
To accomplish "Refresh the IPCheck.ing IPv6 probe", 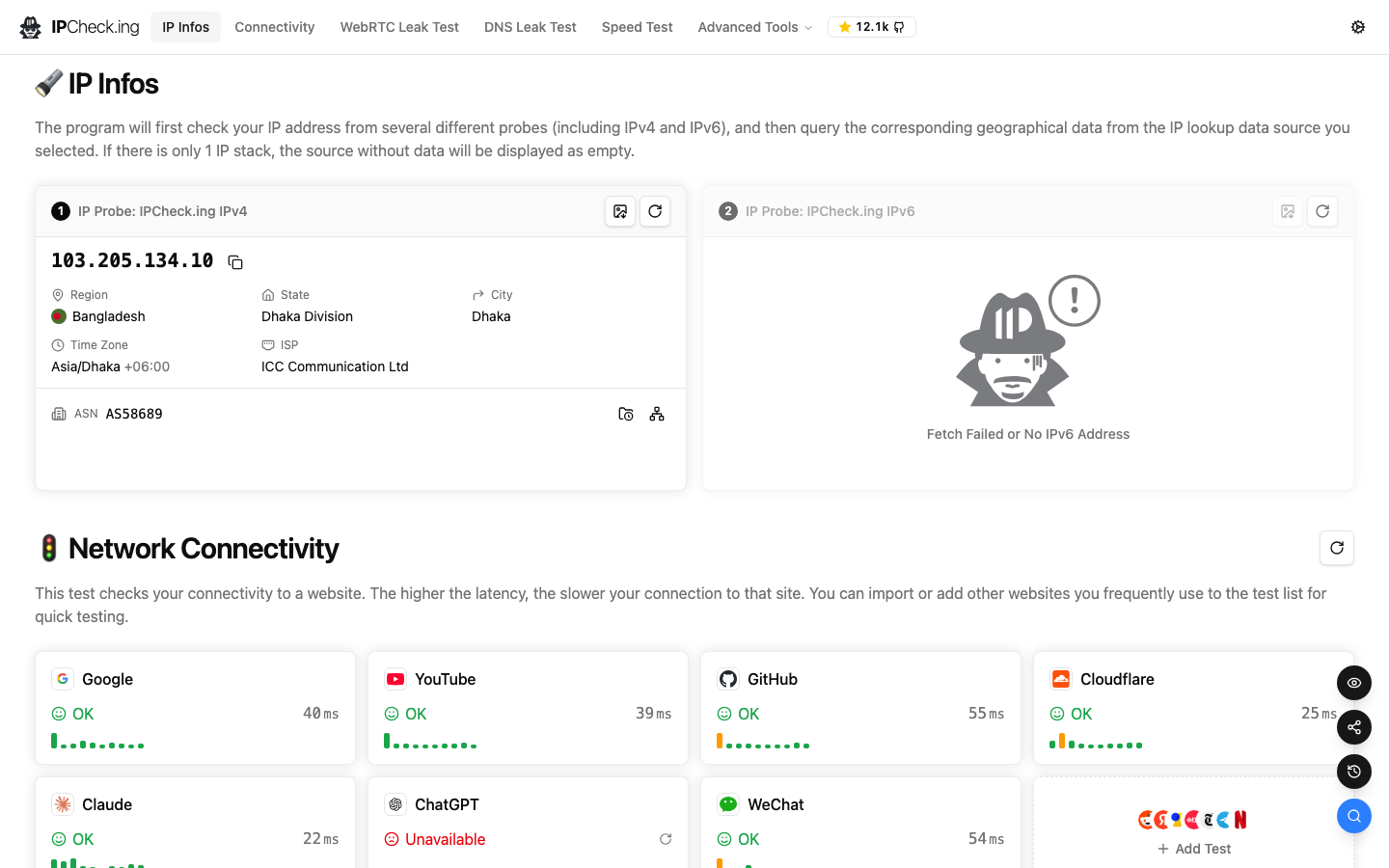I will pos(1322,211).
